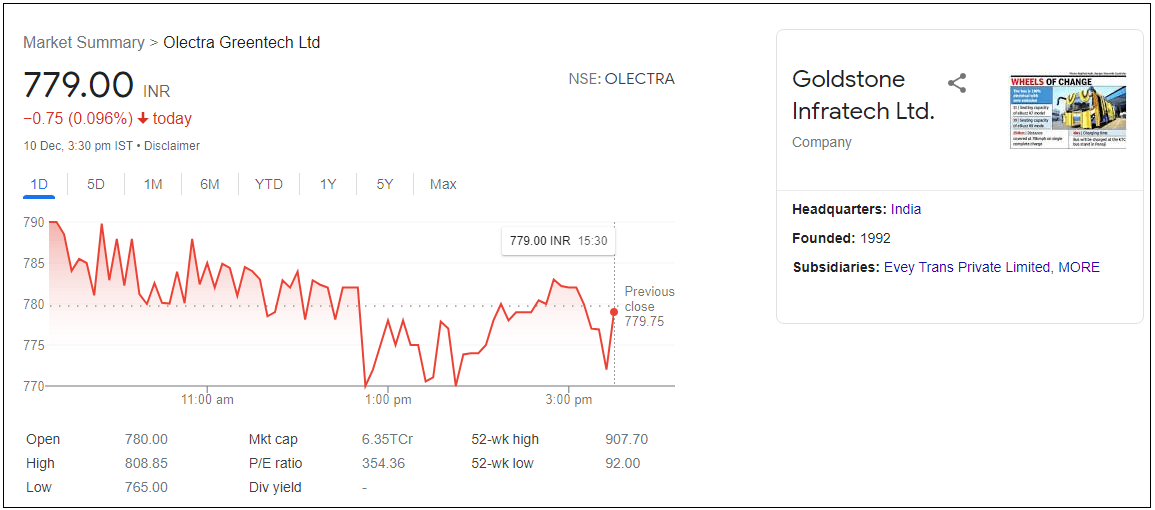
Task: Switch to the 5D chart range
Action: click(x=96, y=184)
